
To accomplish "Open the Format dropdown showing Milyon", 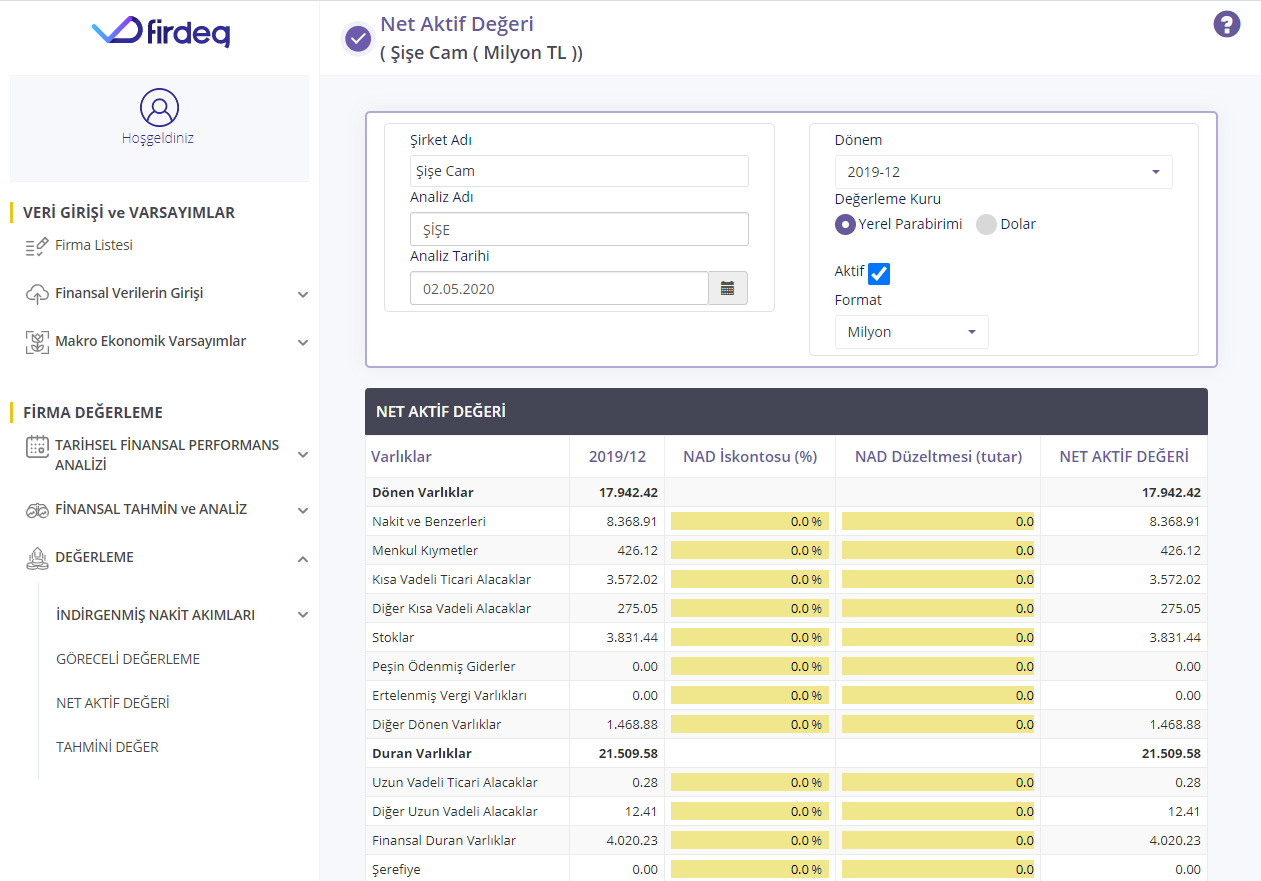I will click(911, 332).
